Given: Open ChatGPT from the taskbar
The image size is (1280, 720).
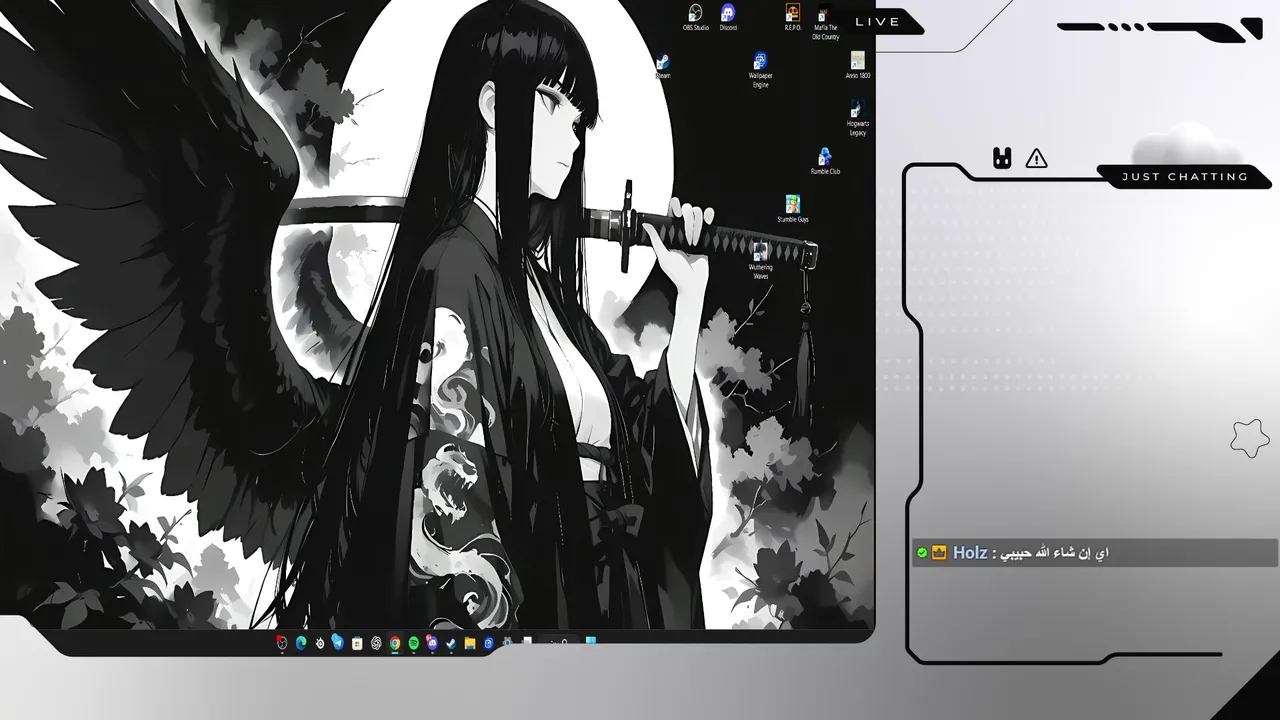Looking at the screenshot, I should pyautogui.click(x=376, y=643).
